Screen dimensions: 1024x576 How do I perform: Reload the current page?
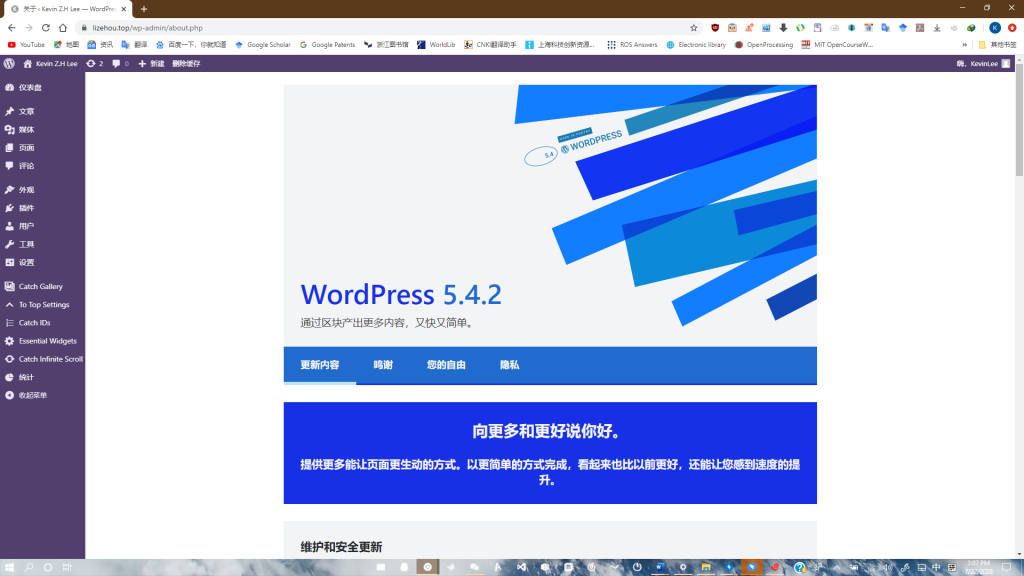pos(46,28)
